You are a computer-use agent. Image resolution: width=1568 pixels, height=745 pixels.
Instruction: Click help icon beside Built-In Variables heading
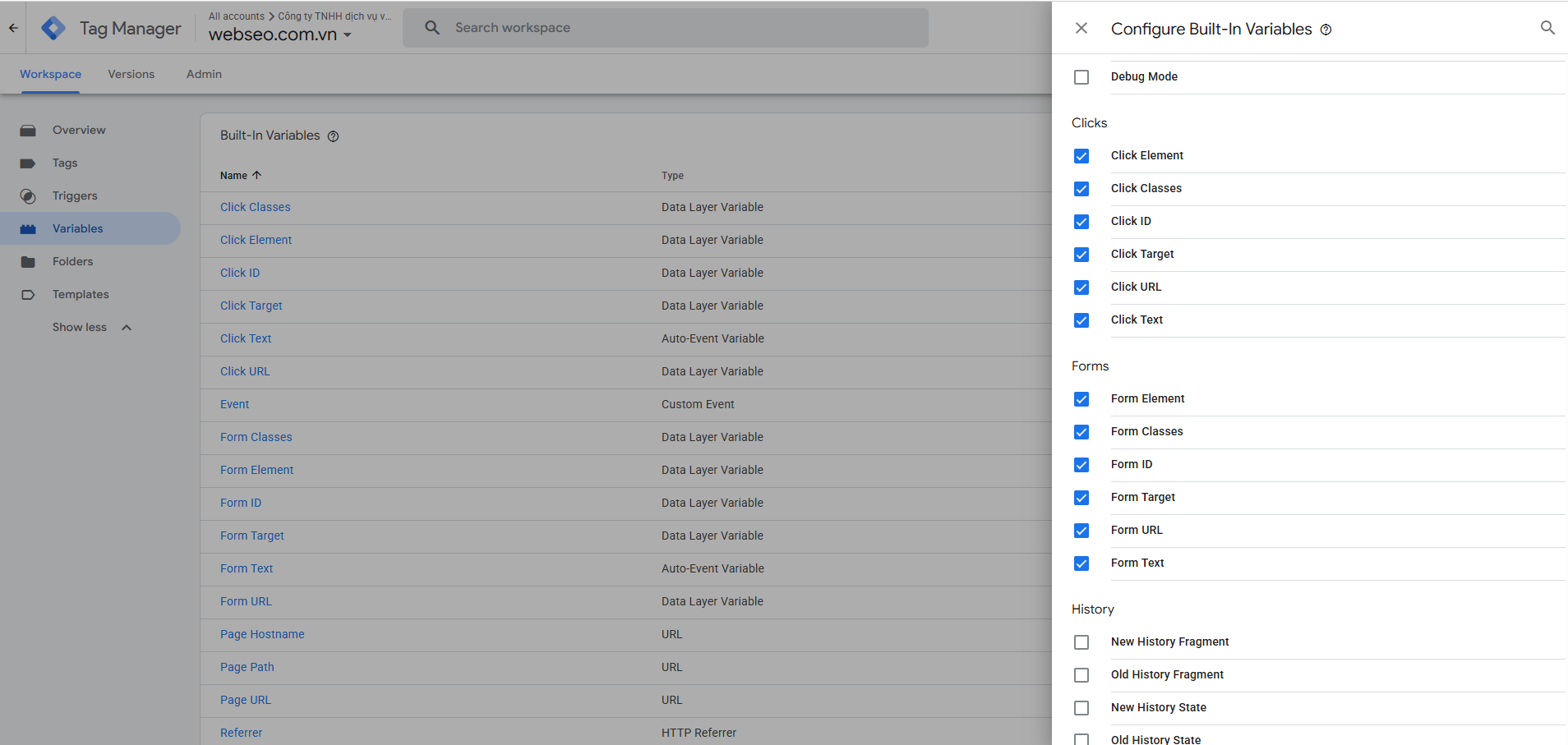coord(333,136)
